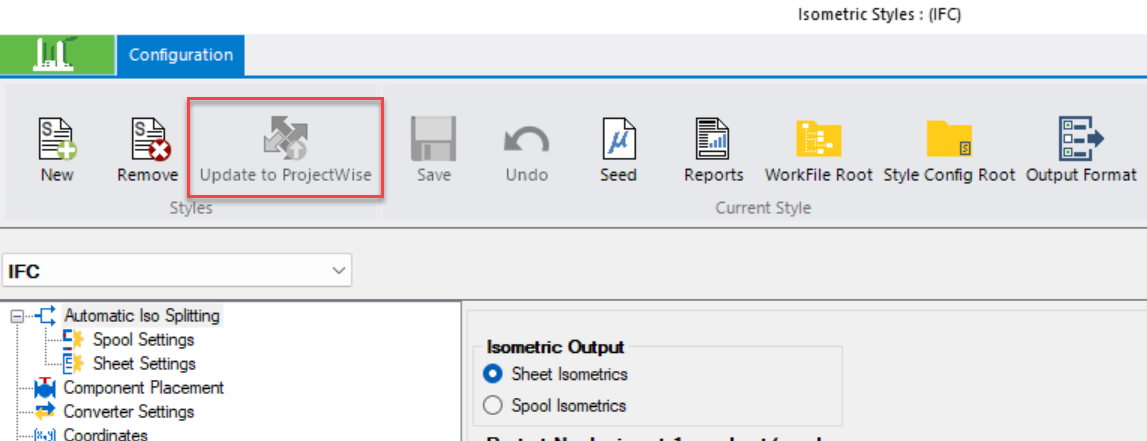Switch to the Configuration tab
The width and height of the screenshot is (1147, 441).
coord(181,55)
